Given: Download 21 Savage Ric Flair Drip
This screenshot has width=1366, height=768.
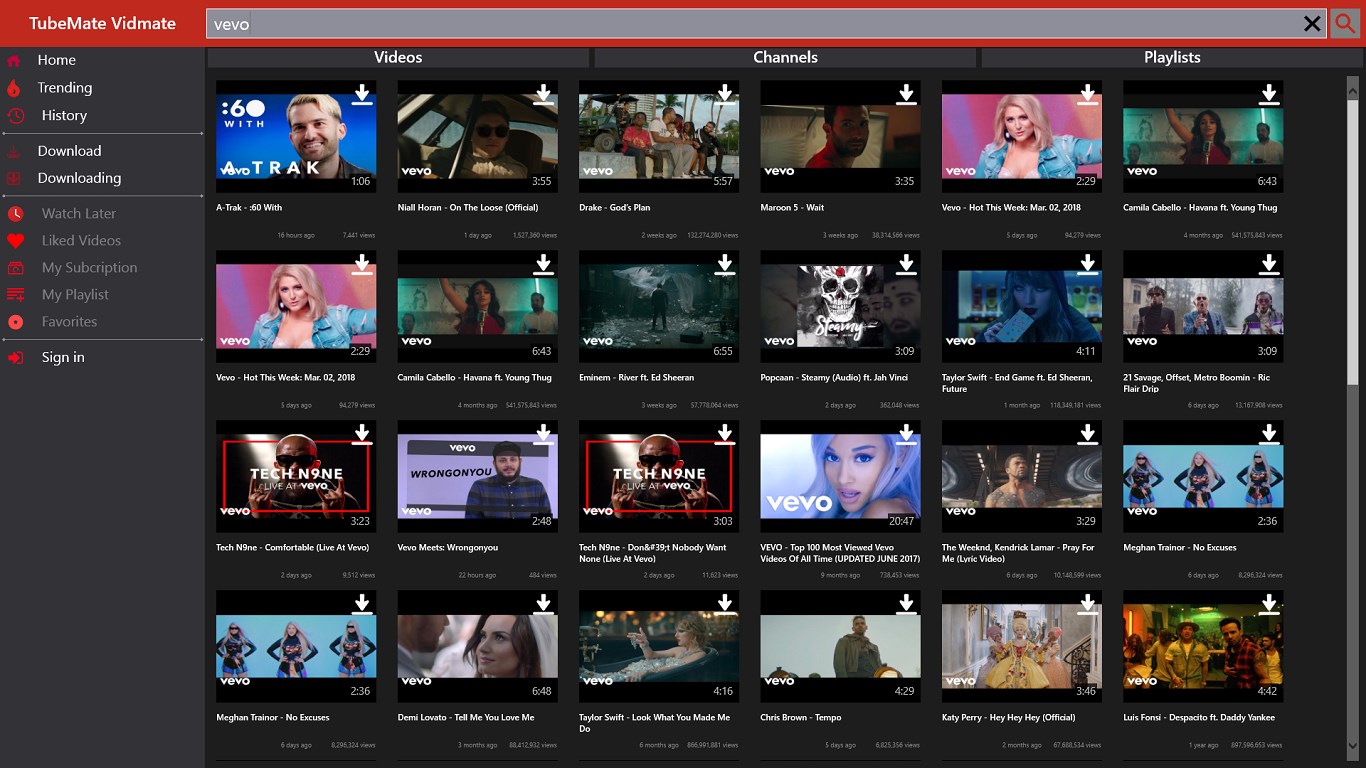Looking at the screenshot, I should click(1269, 265).
